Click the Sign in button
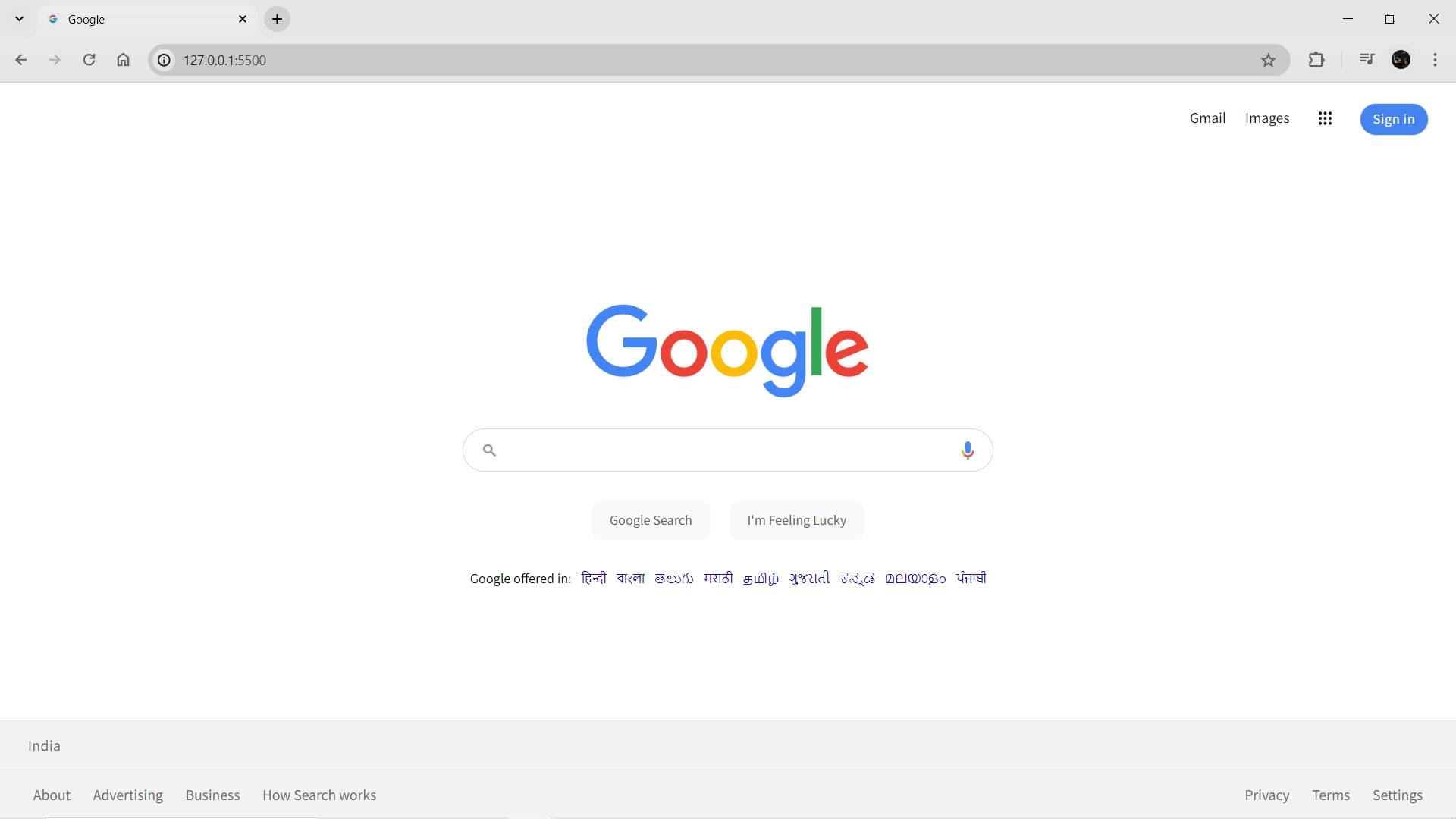 [1394, 119]
